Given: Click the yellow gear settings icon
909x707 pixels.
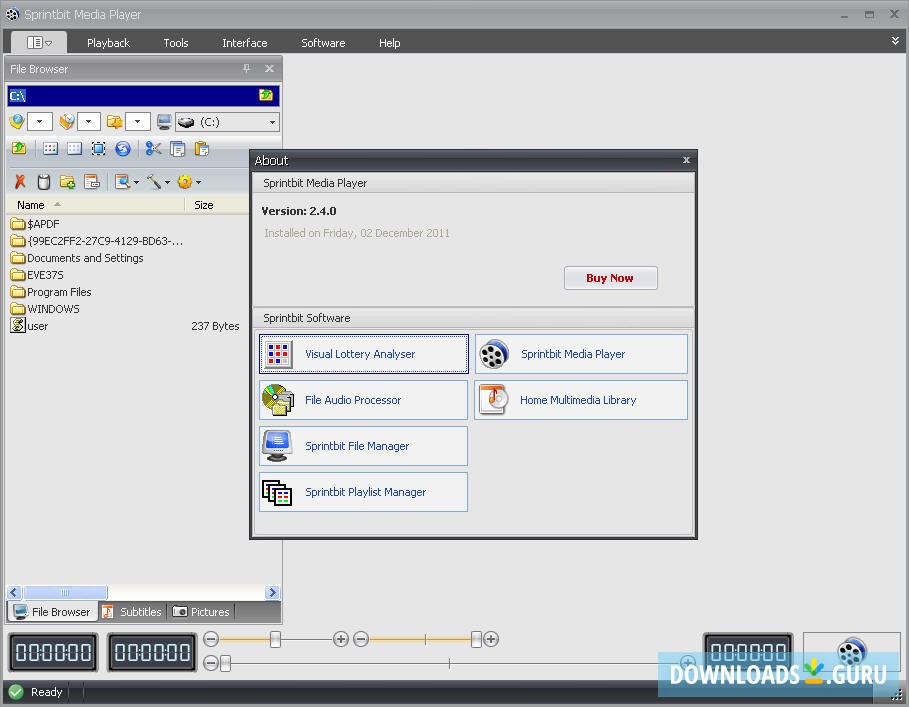Looking at the screenshot, I should pos(185,182).
